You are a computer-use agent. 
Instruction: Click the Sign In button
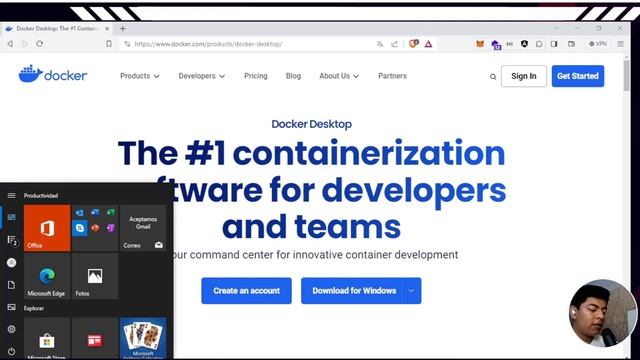coord(524,76)
